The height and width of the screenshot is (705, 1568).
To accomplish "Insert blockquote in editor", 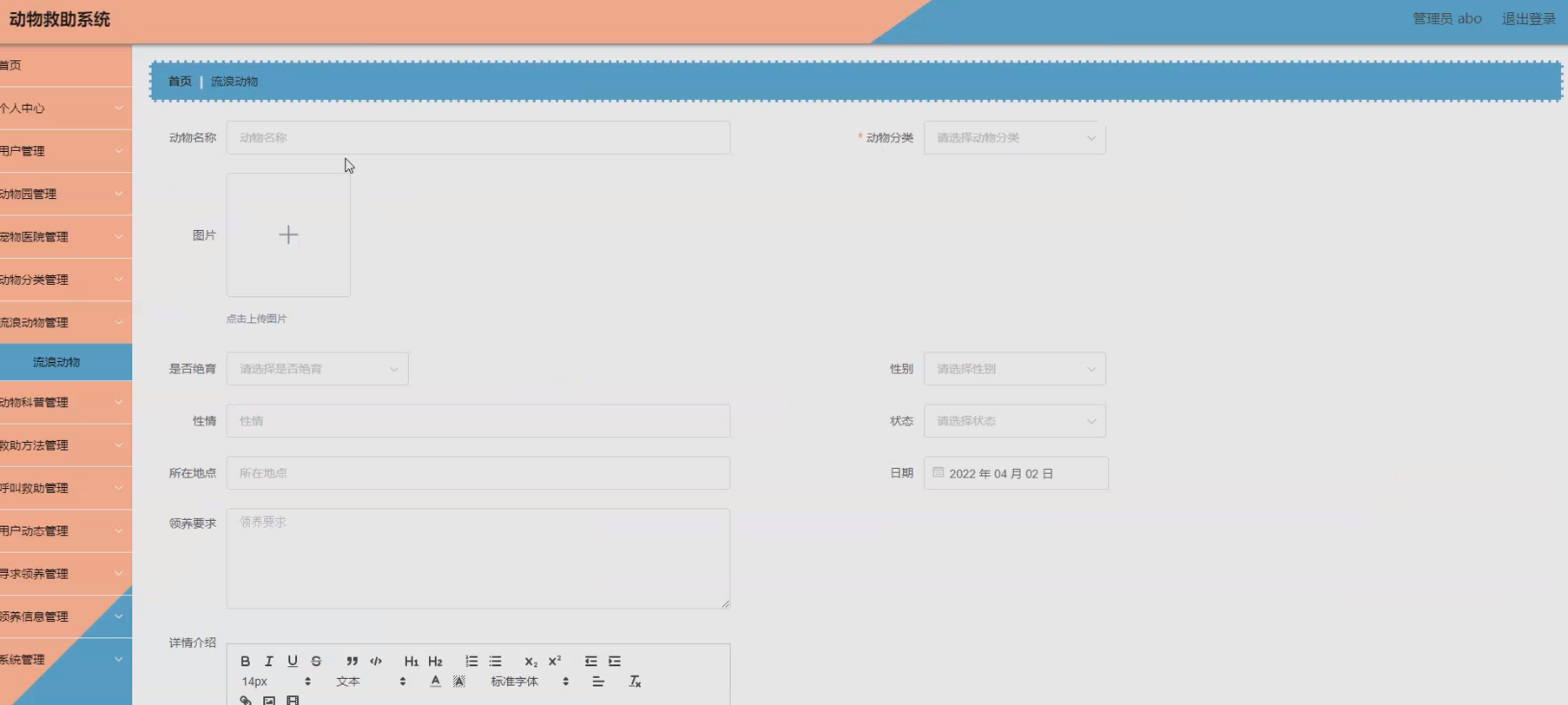I will point(352,662).
